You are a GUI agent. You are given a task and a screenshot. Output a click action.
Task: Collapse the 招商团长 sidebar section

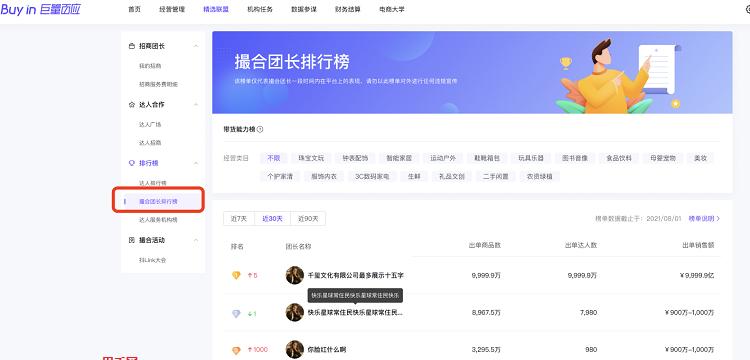pos(196,46)
